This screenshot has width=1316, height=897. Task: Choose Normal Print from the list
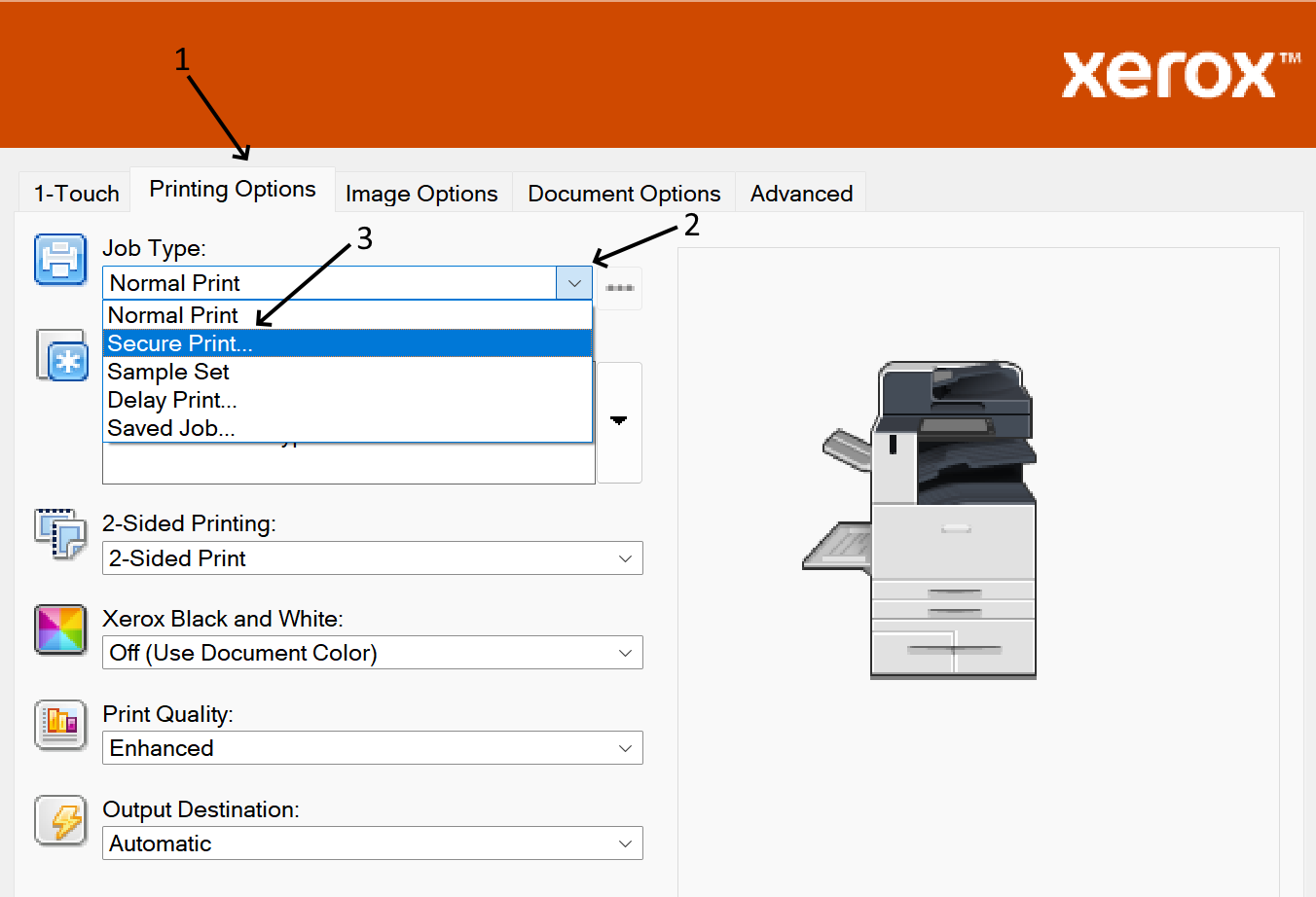[347, 315]
